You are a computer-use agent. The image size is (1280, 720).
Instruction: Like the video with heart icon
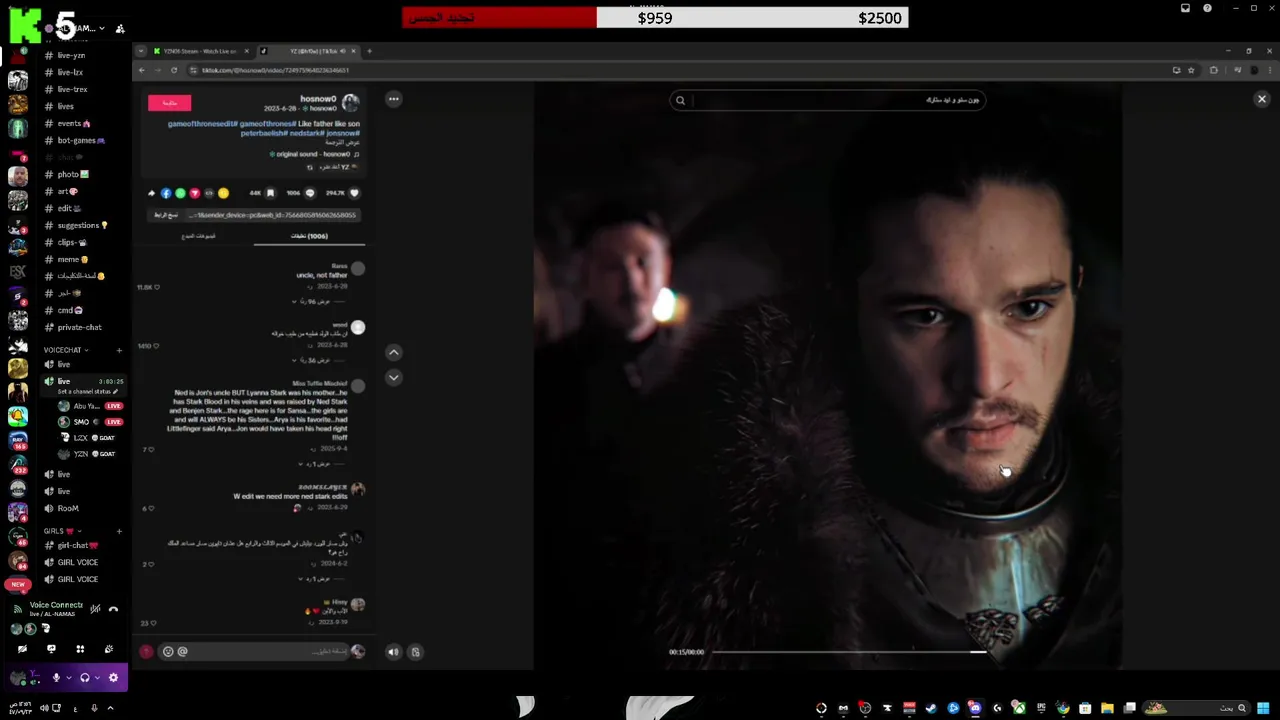tap(354, 193)
